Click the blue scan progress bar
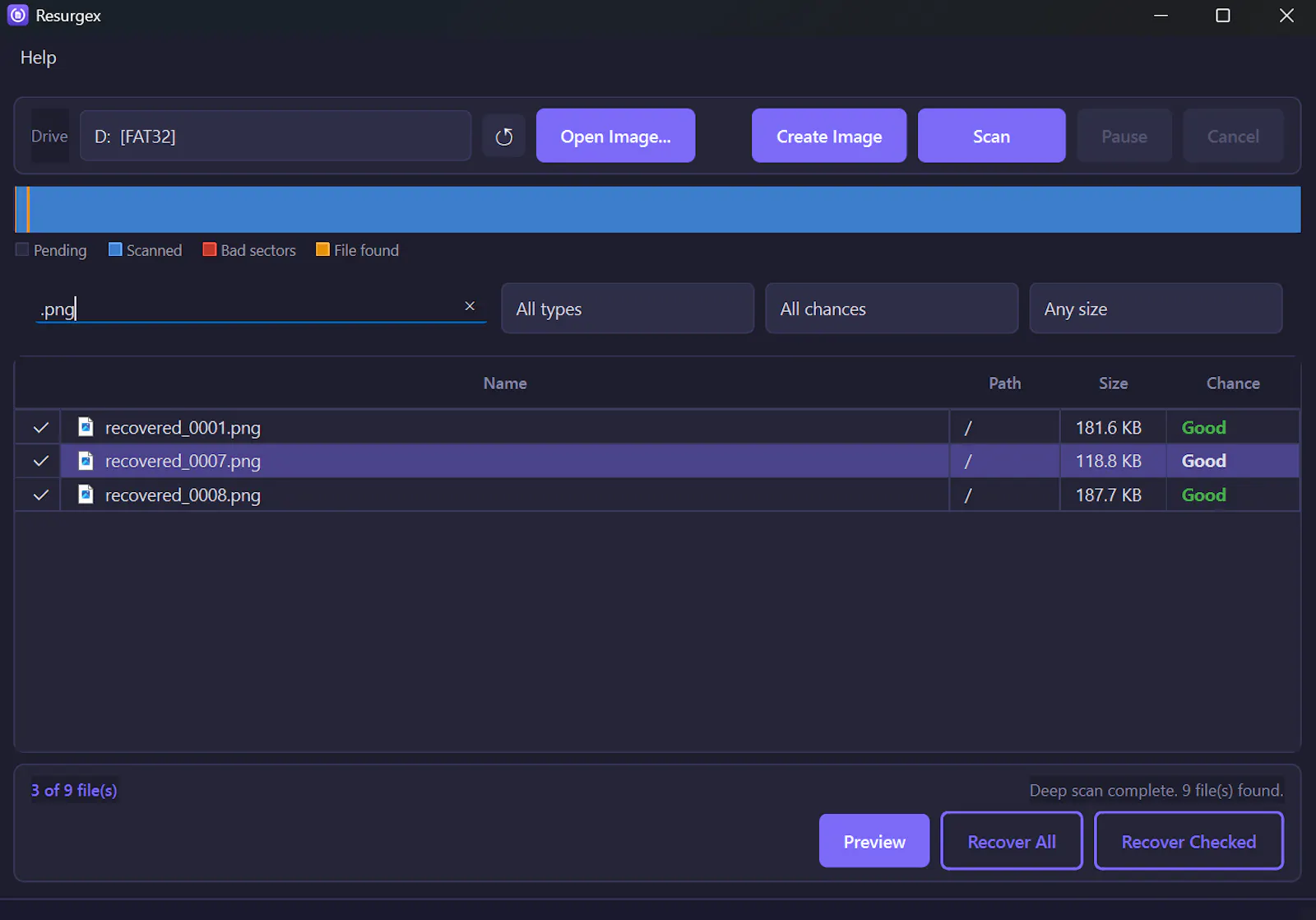The height and width of the screenshot is (920, 1316). tap(658, 210)
